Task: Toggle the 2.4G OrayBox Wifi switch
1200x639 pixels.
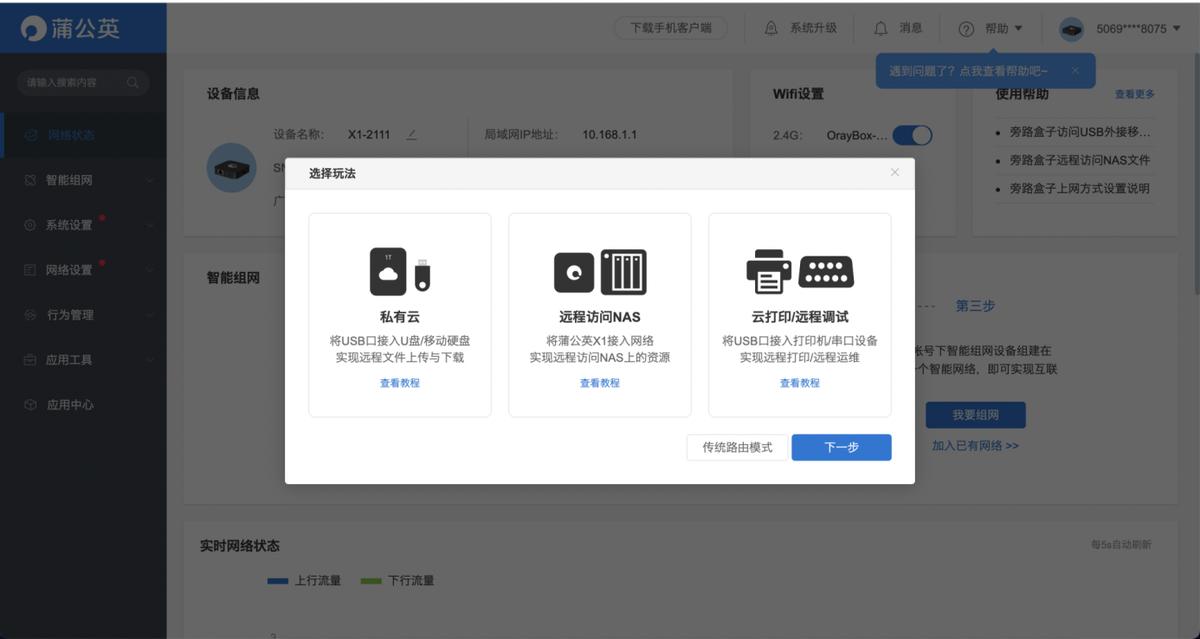Action: (x=913, y=134)
